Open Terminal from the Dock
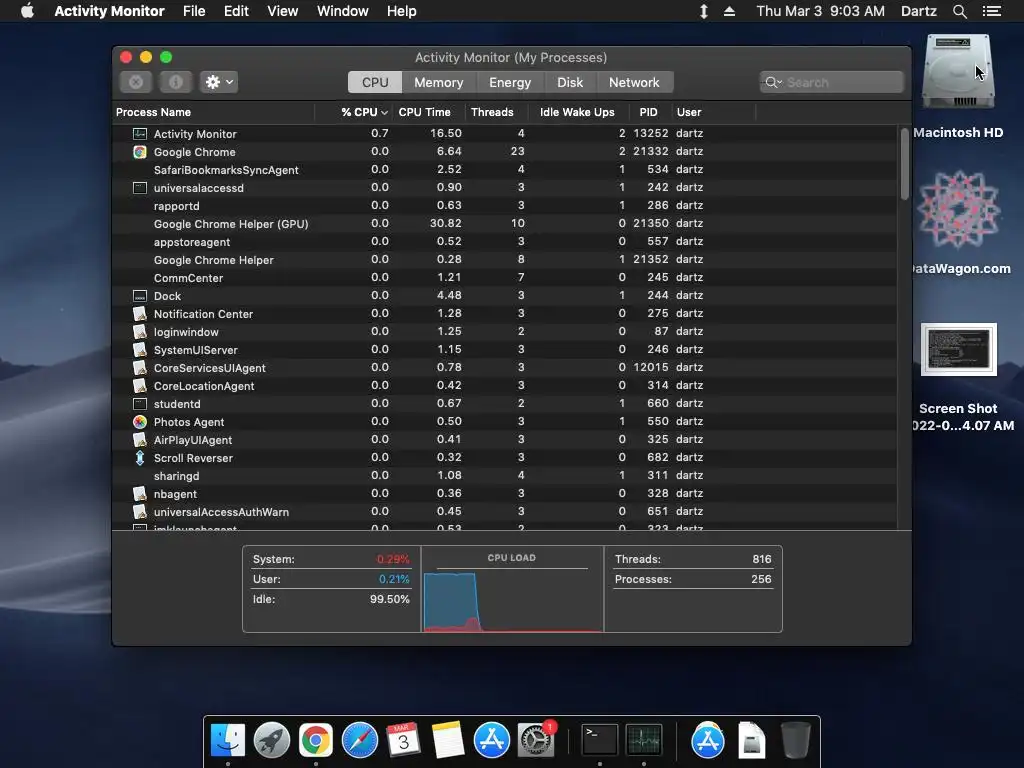Image resolution: width=1024 pixels, height=768 pixels. 600,741
